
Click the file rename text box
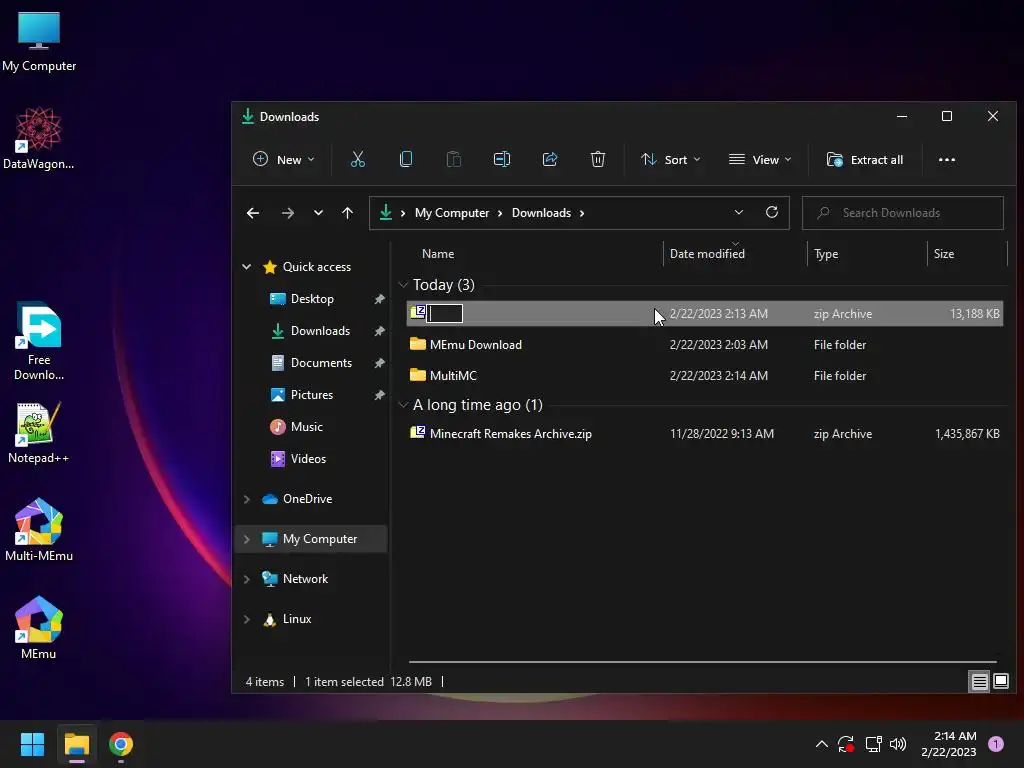tap(445, 313)
